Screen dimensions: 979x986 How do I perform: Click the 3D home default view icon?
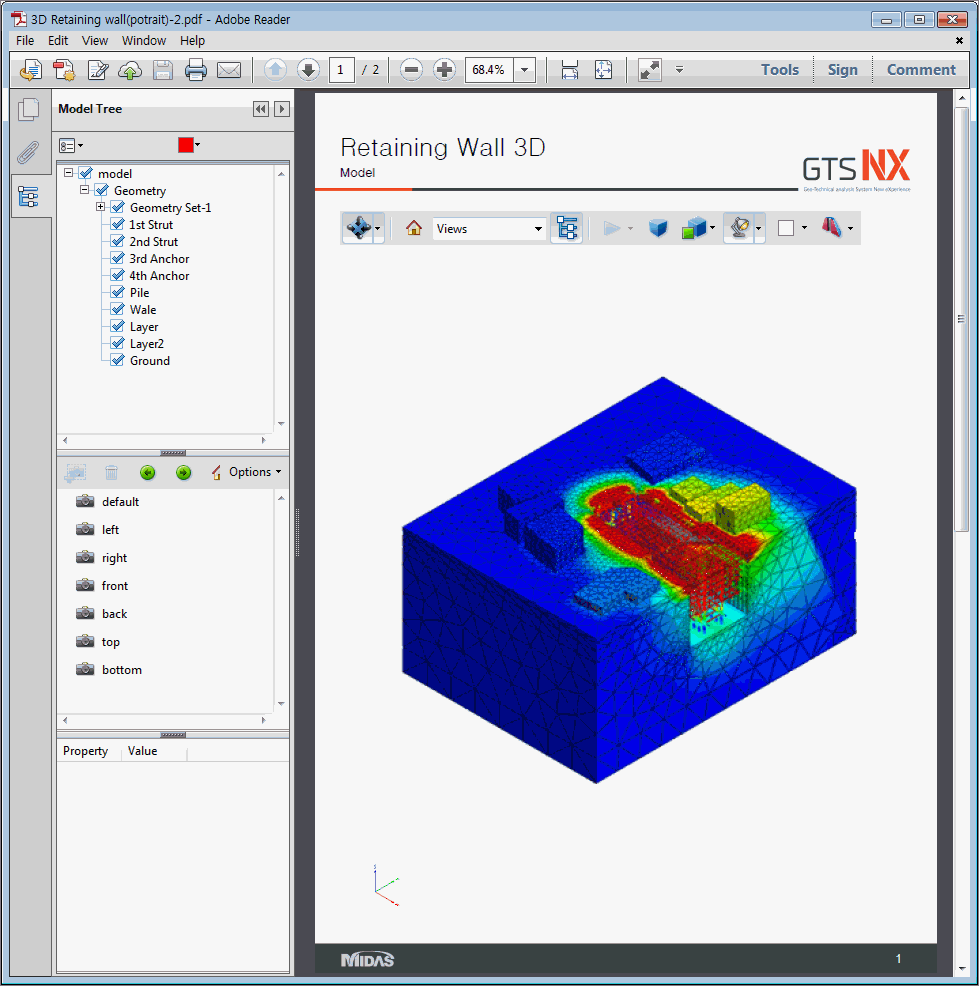(x=414, y=228)
